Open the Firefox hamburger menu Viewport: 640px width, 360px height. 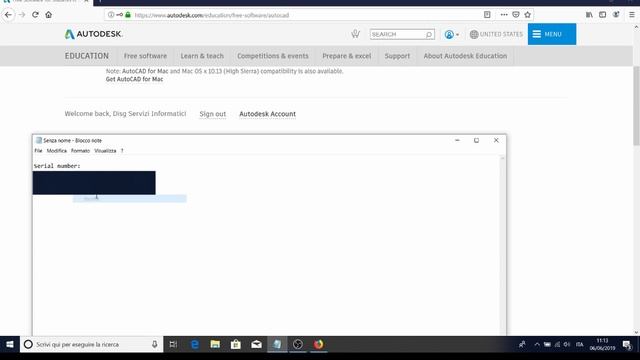pos(631,15)
